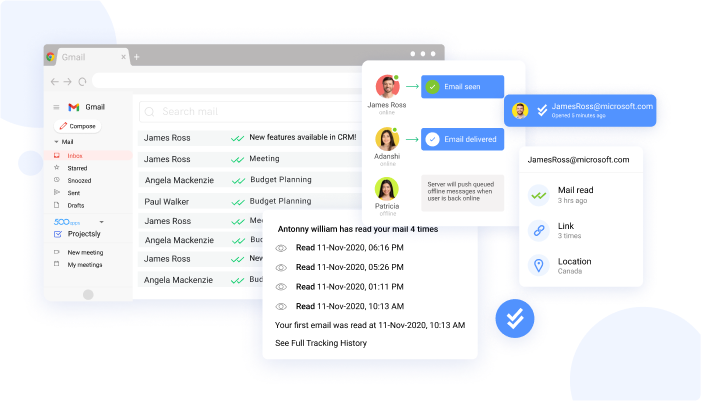Click eye icon beside Read 01:11 PM
Image resolution: width=701 pixels, height=401 pixels.
(281, 287)
